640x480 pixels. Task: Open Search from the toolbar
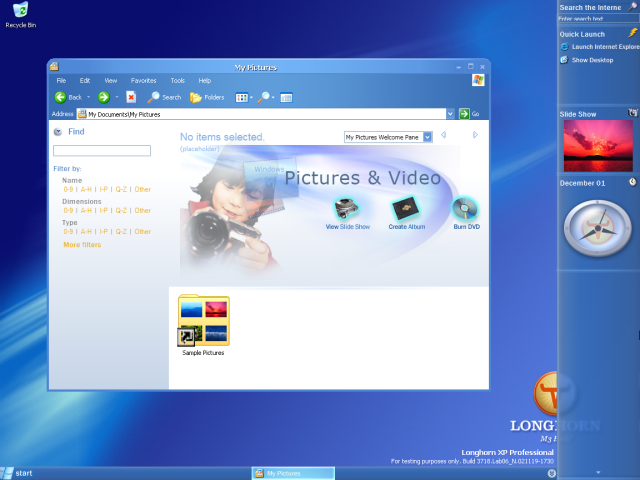click(164, 97)
